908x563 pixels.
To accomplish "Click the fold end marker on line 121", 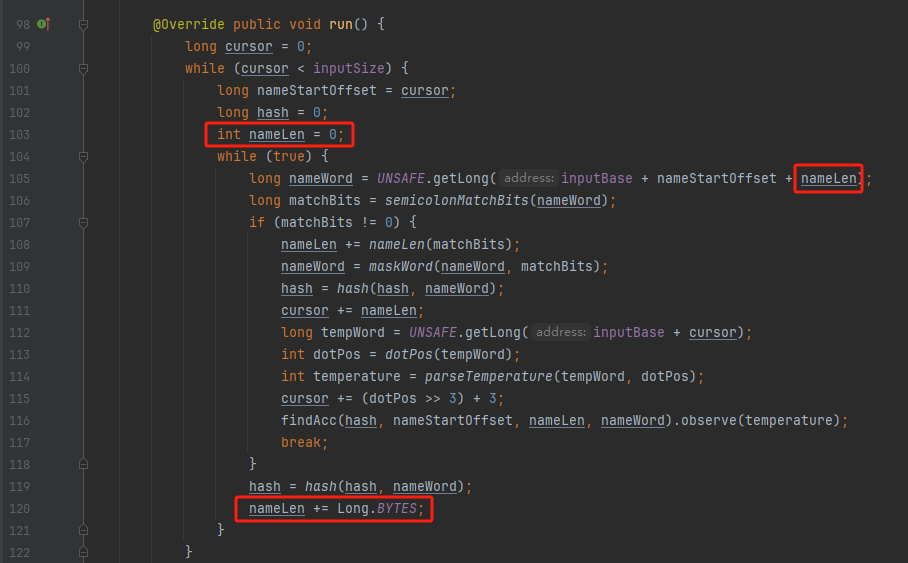I will 83,530.
